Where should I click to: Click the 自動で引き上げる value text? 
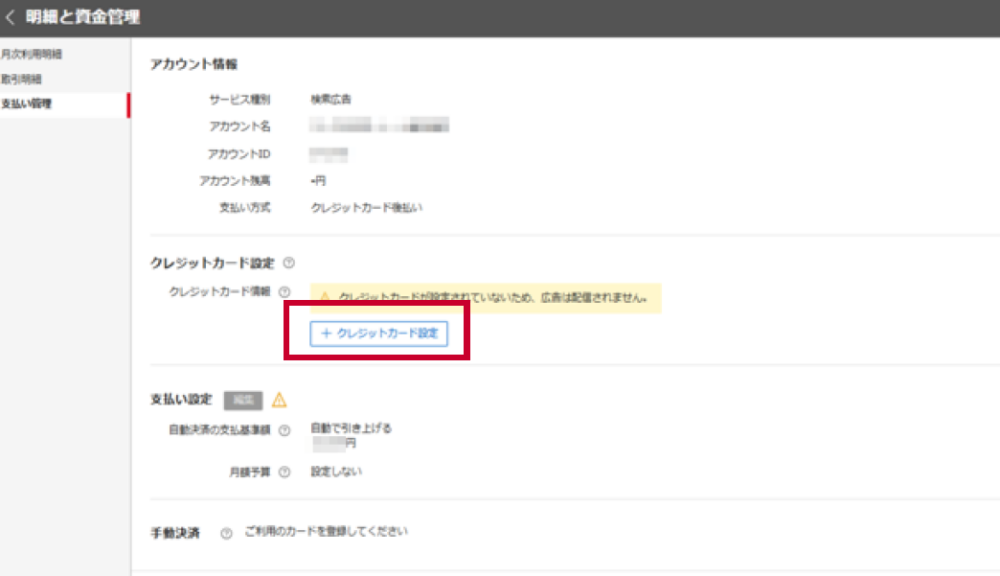tap(351, 428)
